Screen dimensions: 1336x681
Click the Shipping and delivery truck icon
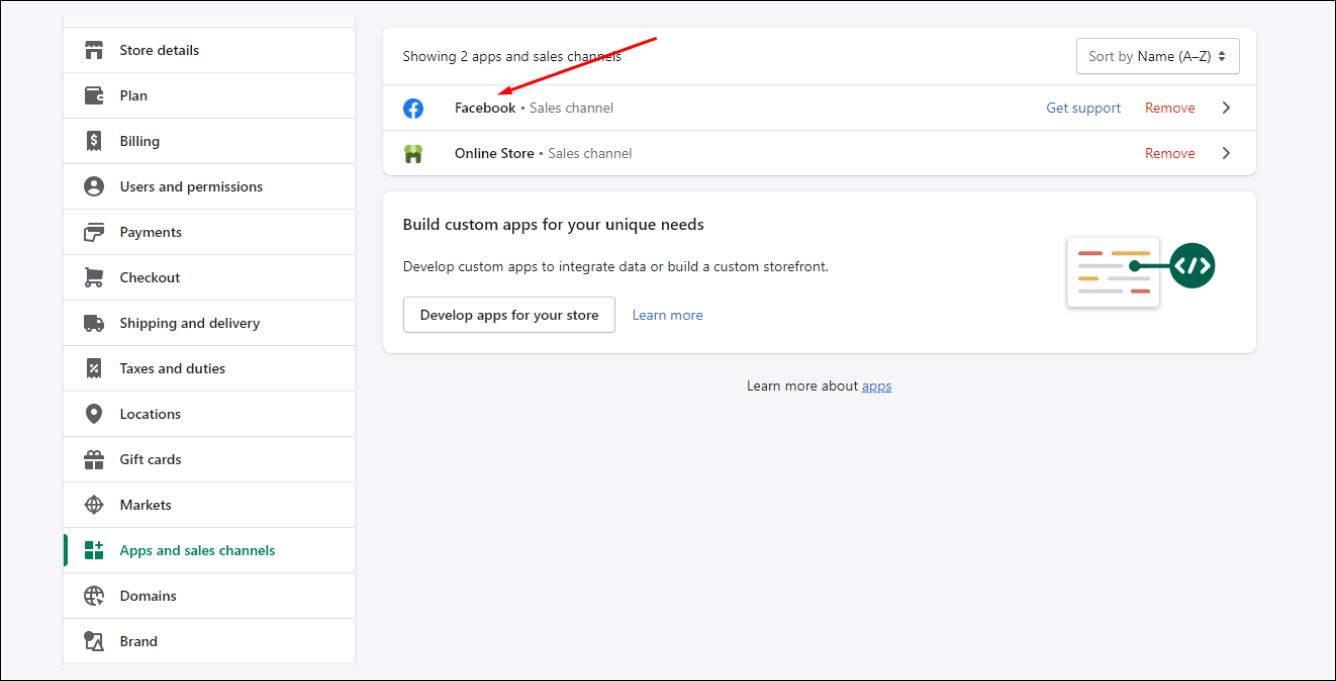(x=94, y=323)
